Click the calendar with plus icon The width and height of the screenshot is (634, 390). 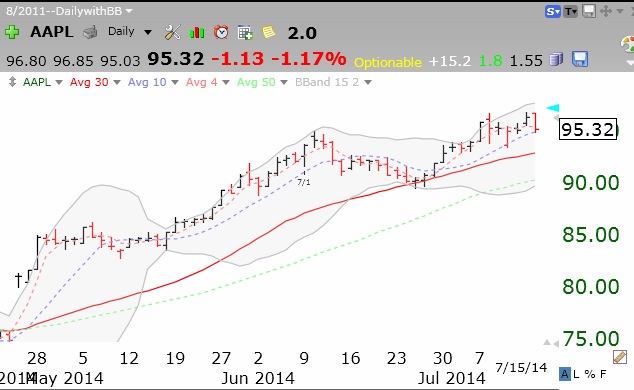point(245,32)
